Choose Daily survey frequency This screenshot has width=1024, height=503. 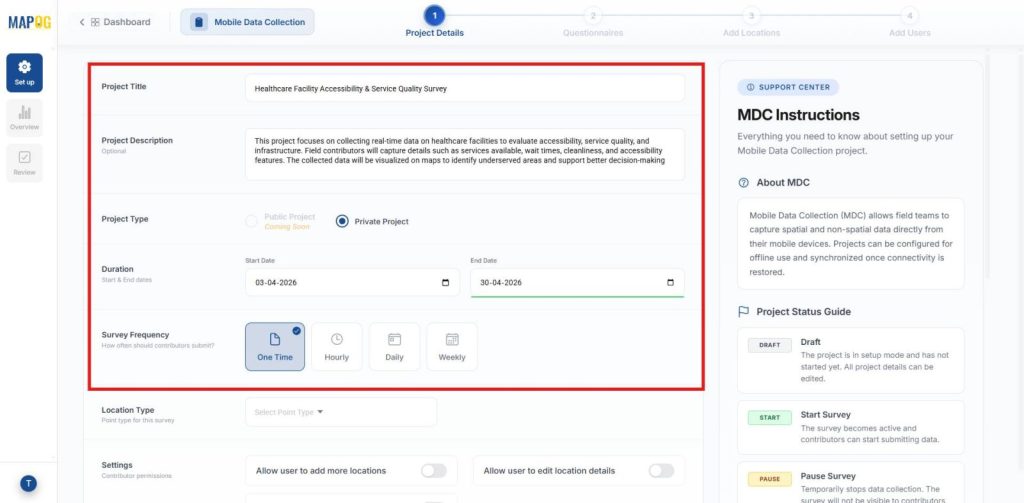pos(394,347)
